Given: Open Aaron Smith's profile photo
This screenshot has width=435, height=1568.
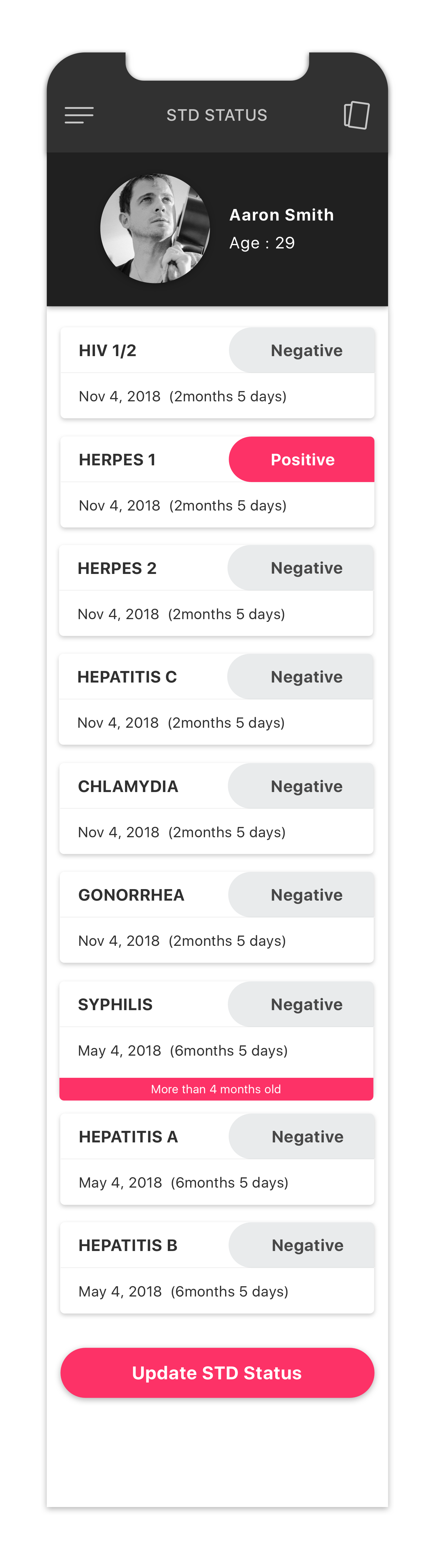Looking at the screenshot, I should [x=155, y=228].
